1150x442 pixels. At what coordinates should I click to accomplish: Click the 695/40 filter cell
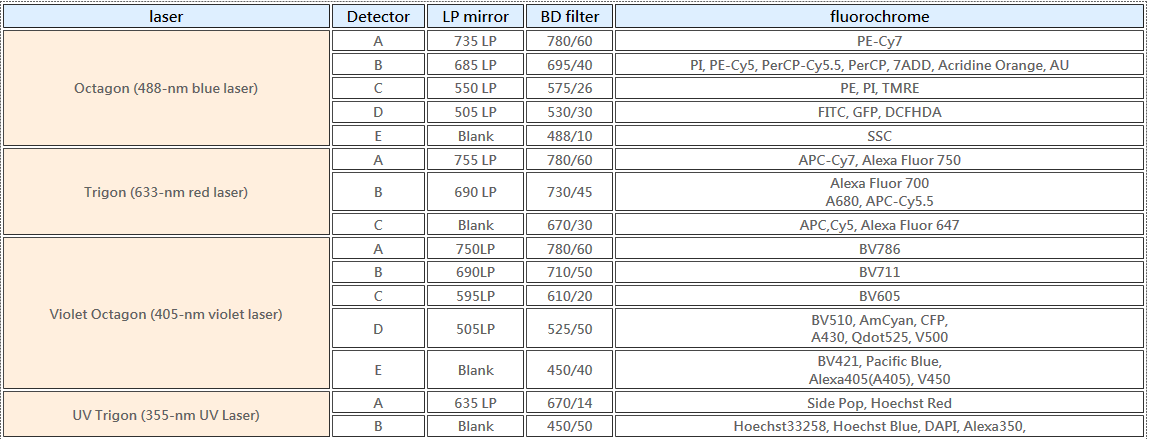pos(569,65)
